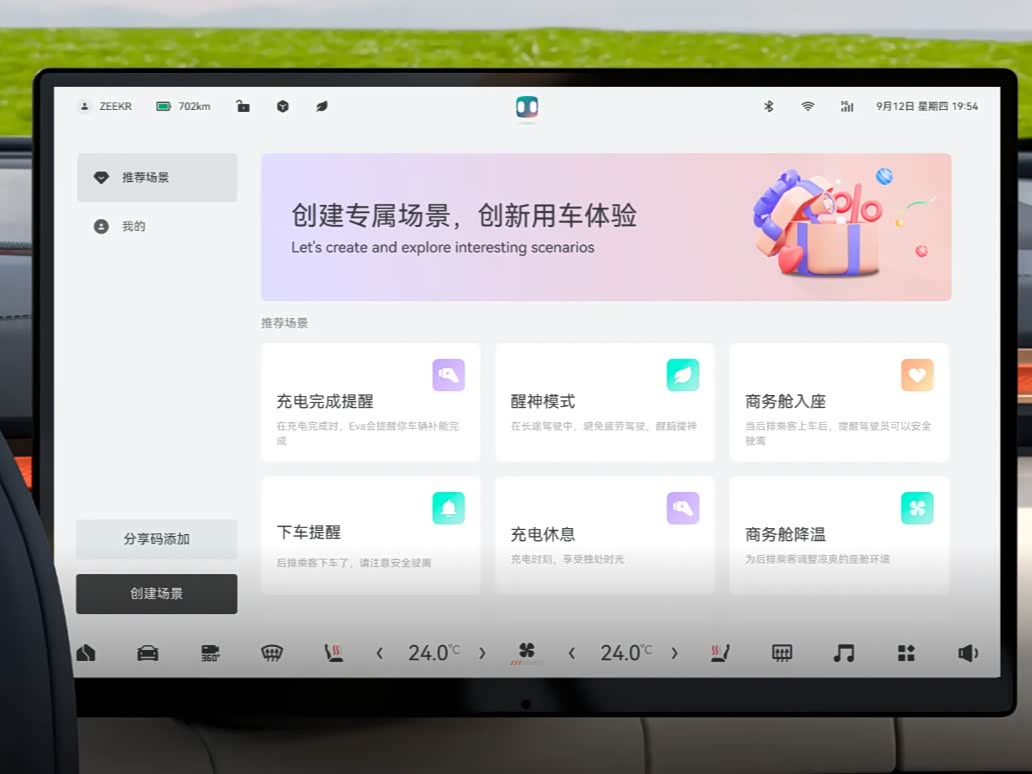Decrease driver temperature with left arrow
The height and width of the screenshot is (774, 1032).
[x=379, y=653]
